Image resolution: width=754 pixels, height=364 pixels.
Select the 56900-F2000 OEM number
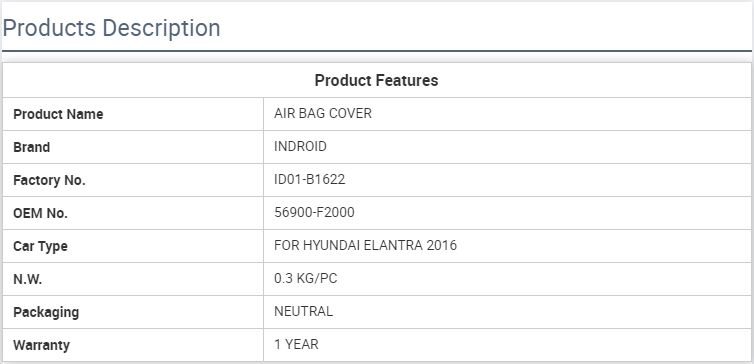[x=314, y=212]
